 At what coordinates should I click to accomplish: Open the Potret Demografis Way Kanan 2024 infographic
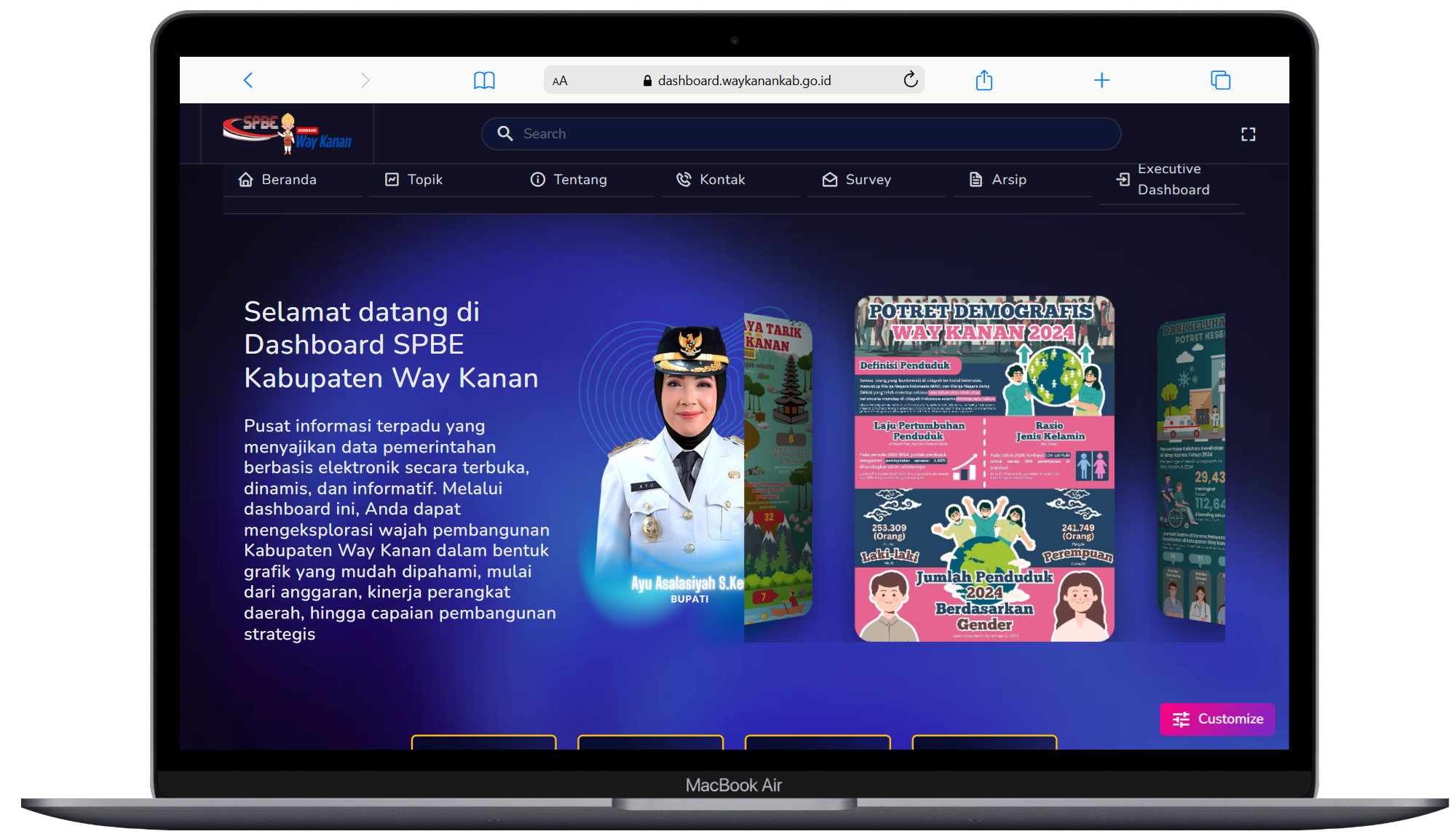click(x=984, y=469)
